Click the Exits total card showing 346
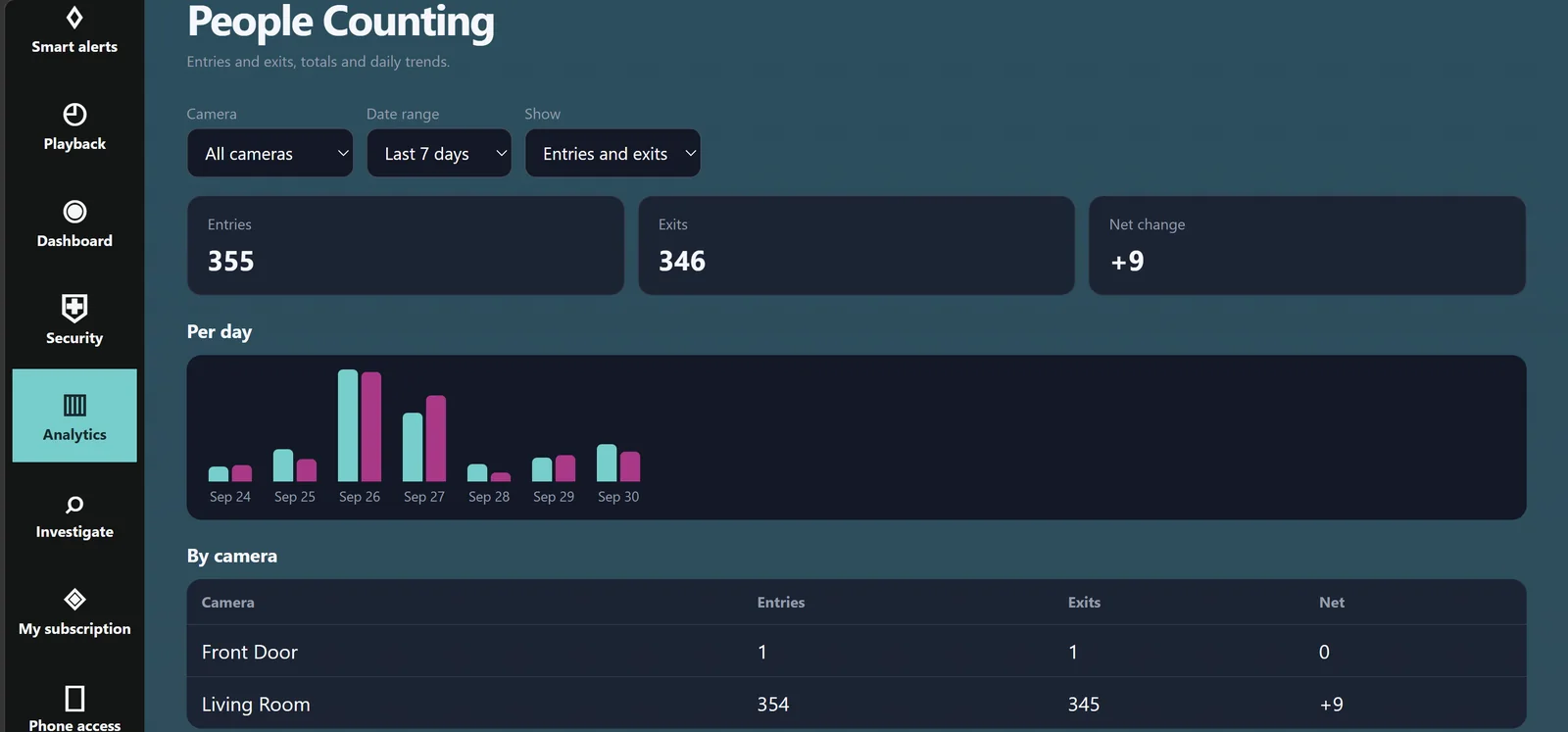Viewport: 1568px width, 732px height. 857,246
